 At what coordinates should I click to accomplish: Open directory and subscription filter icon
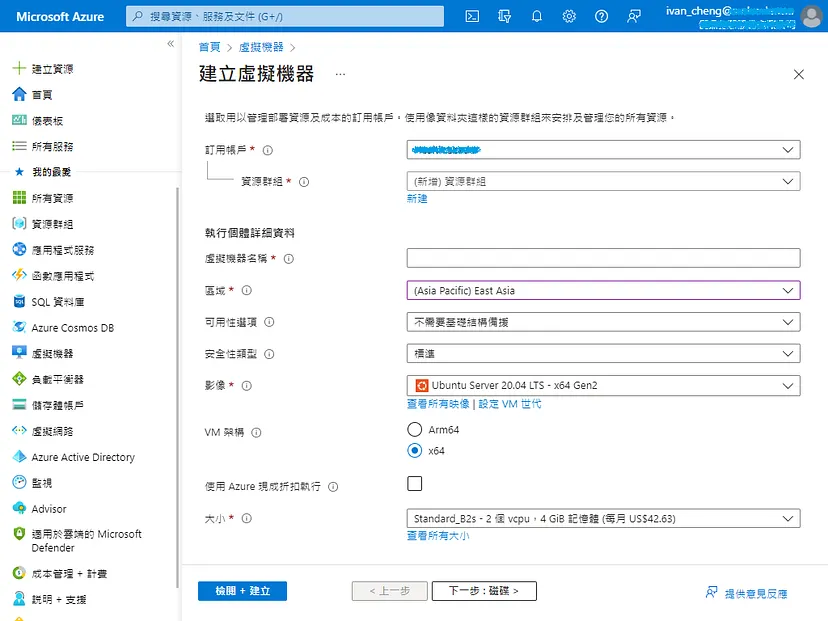tap(504, 16)
